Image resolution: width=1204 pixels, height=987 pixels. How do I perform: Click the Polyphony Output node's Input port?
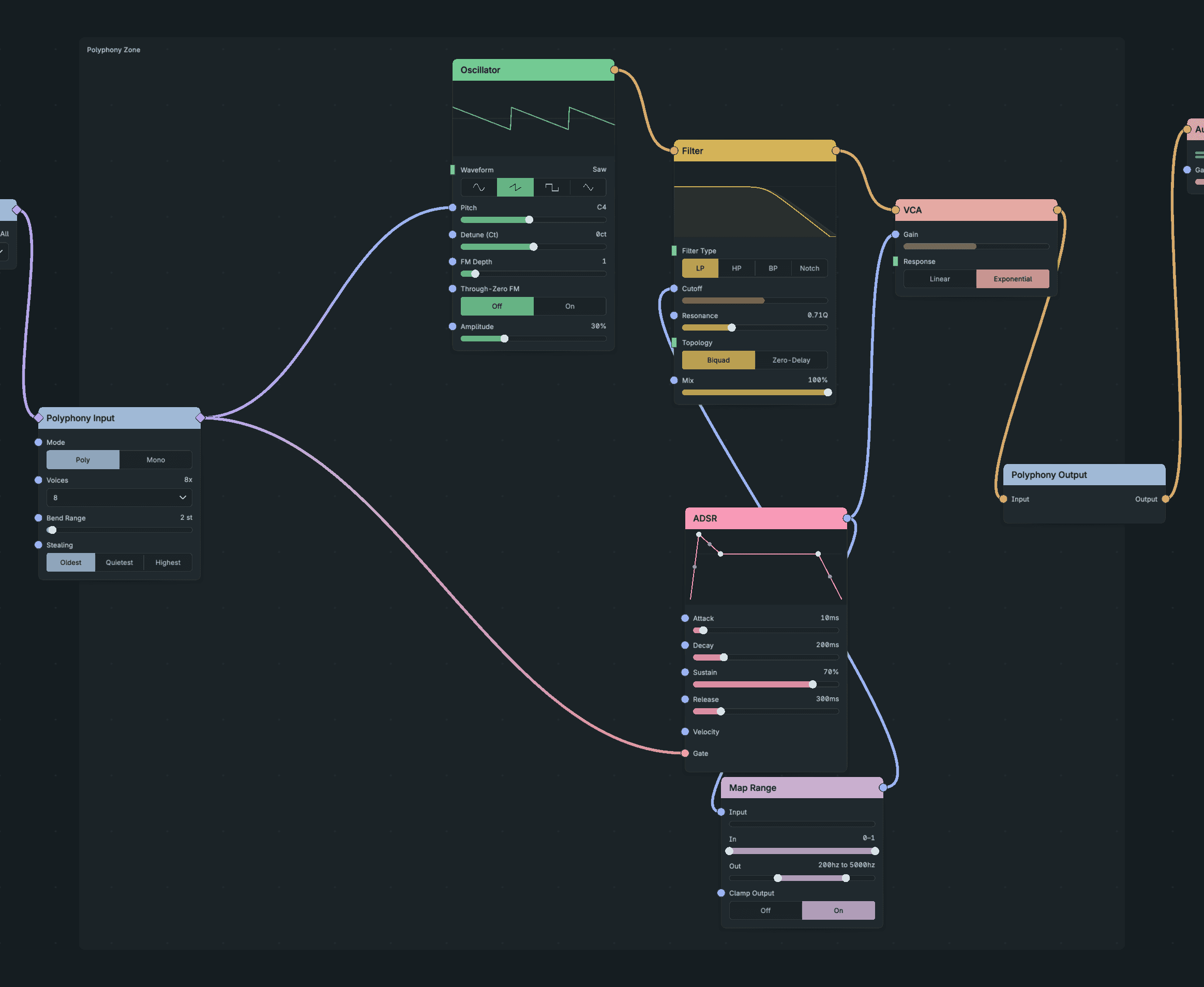coord(1003,499)
